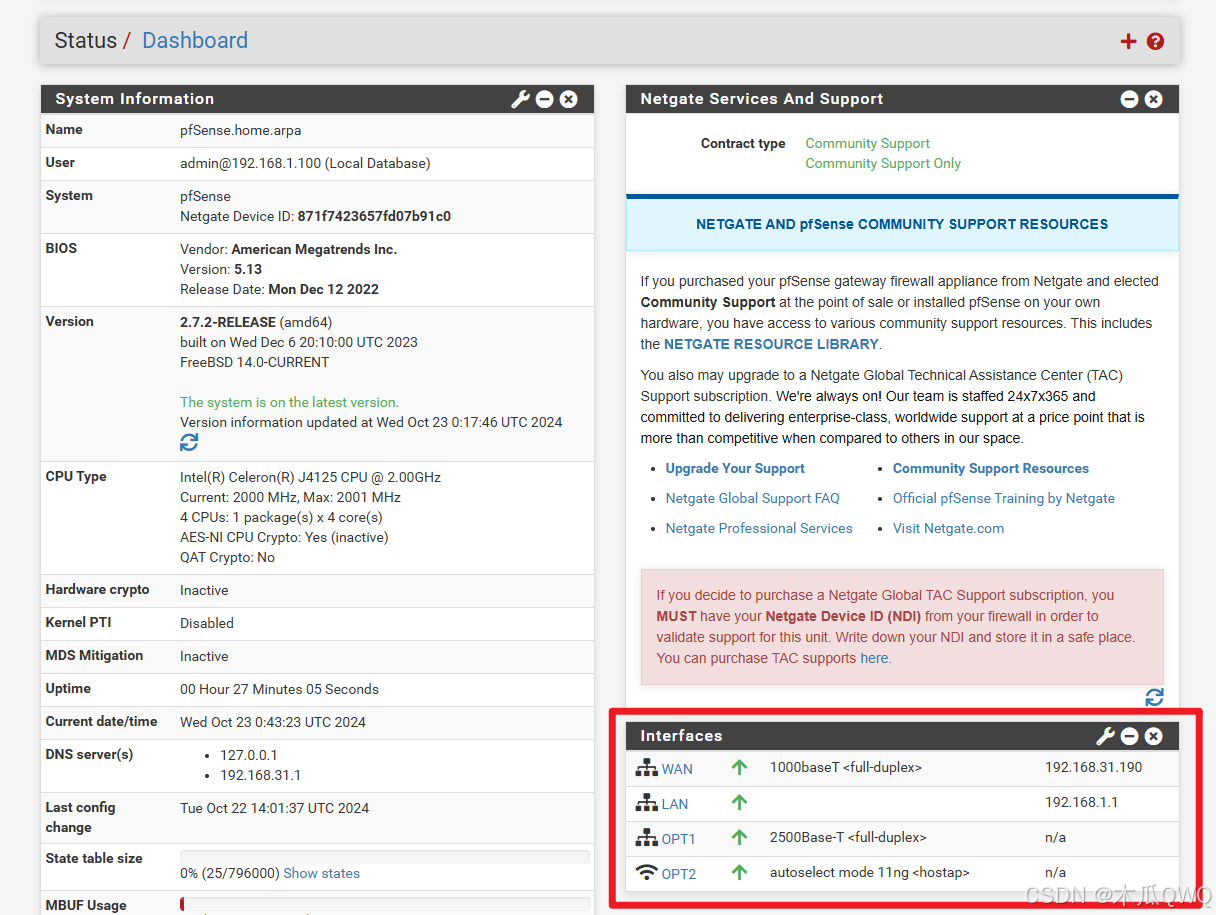1216x915 pixels.
Task: Click the OPT2 wireless icon
Action: point(647,873)
